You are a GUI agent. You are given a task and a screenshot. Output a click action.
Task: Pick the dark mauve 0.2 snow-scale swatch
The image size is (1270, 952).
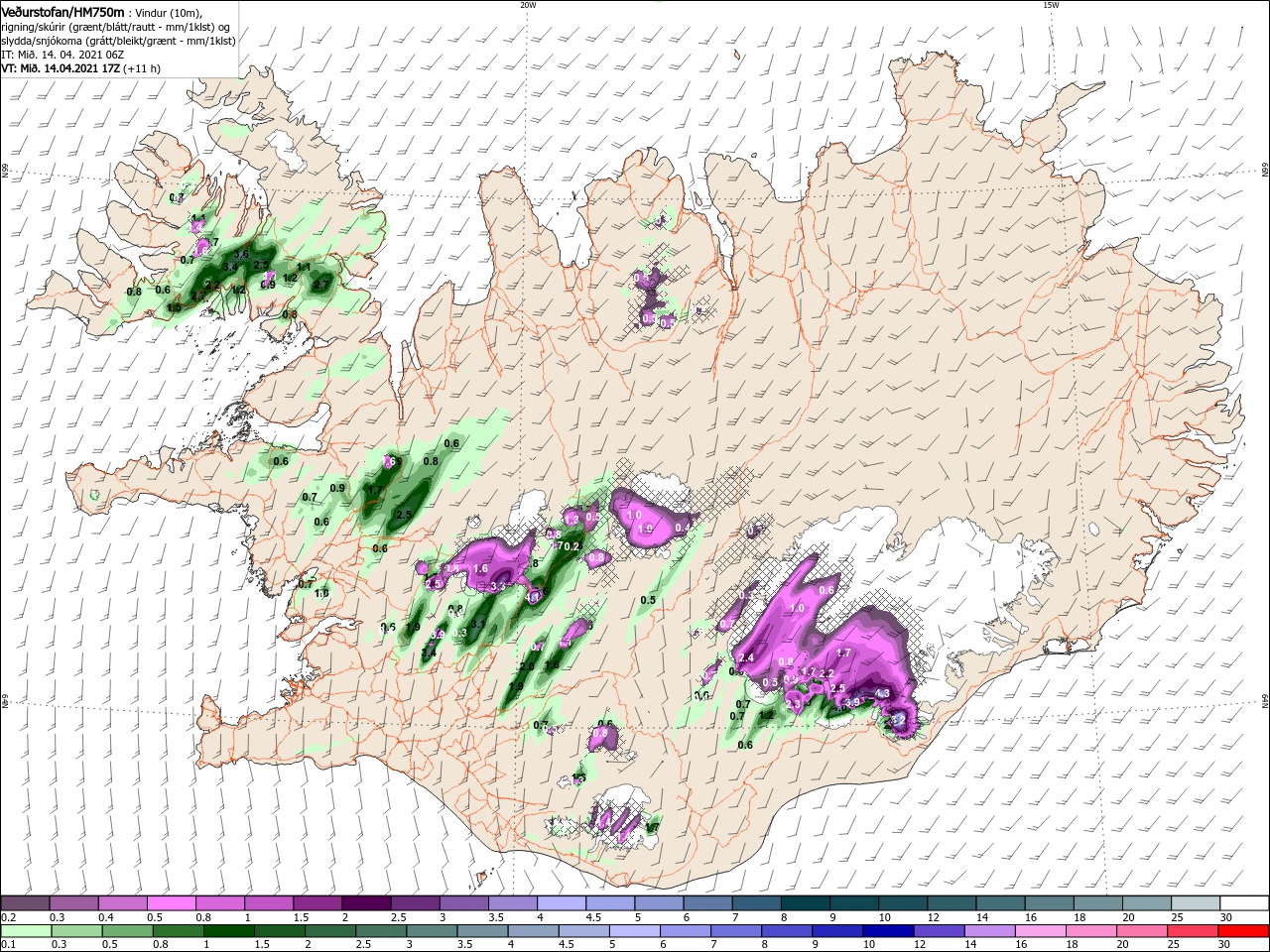[x=25, y=902]
